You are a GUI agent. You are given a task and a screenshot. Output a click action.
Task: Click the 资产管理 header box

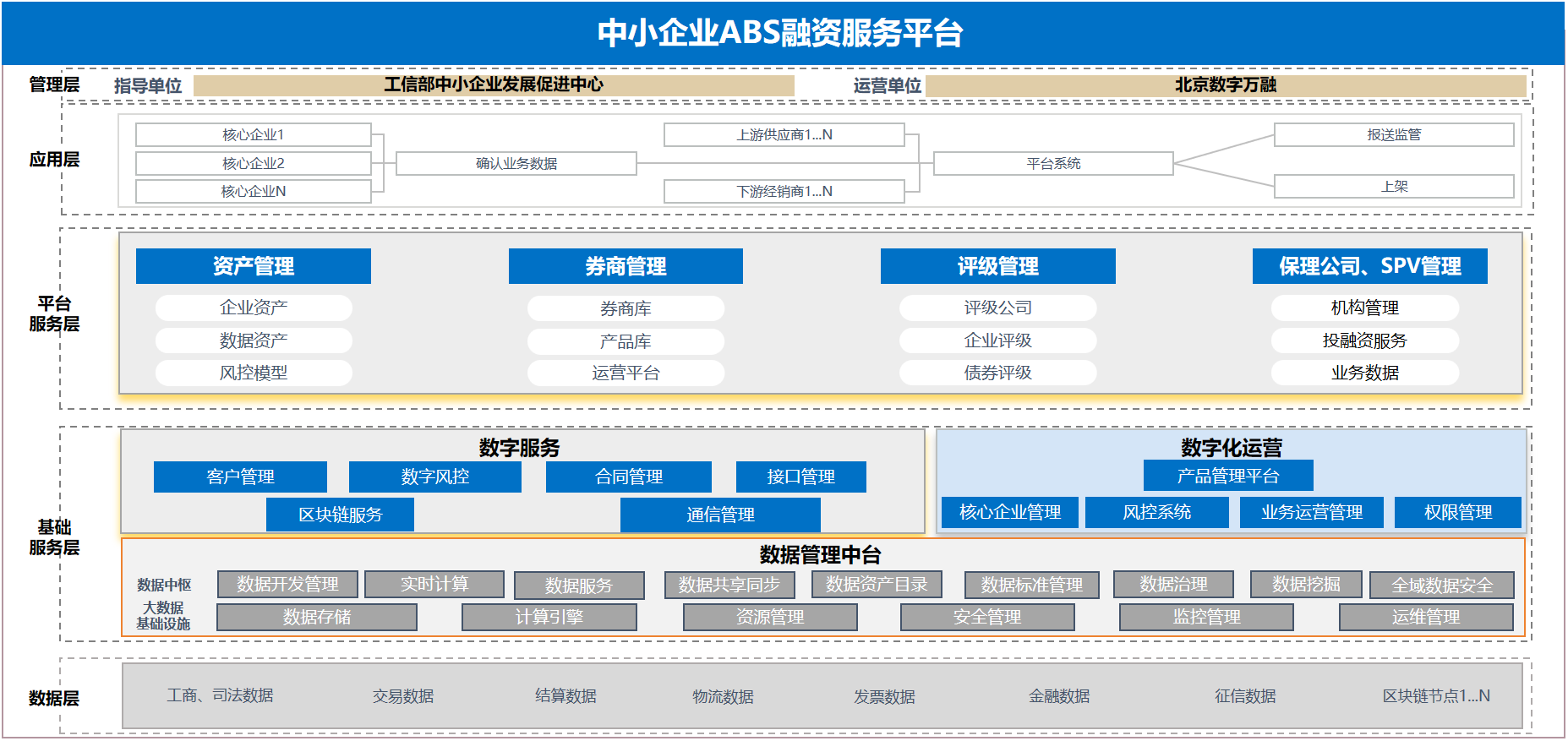pos(254,266)
